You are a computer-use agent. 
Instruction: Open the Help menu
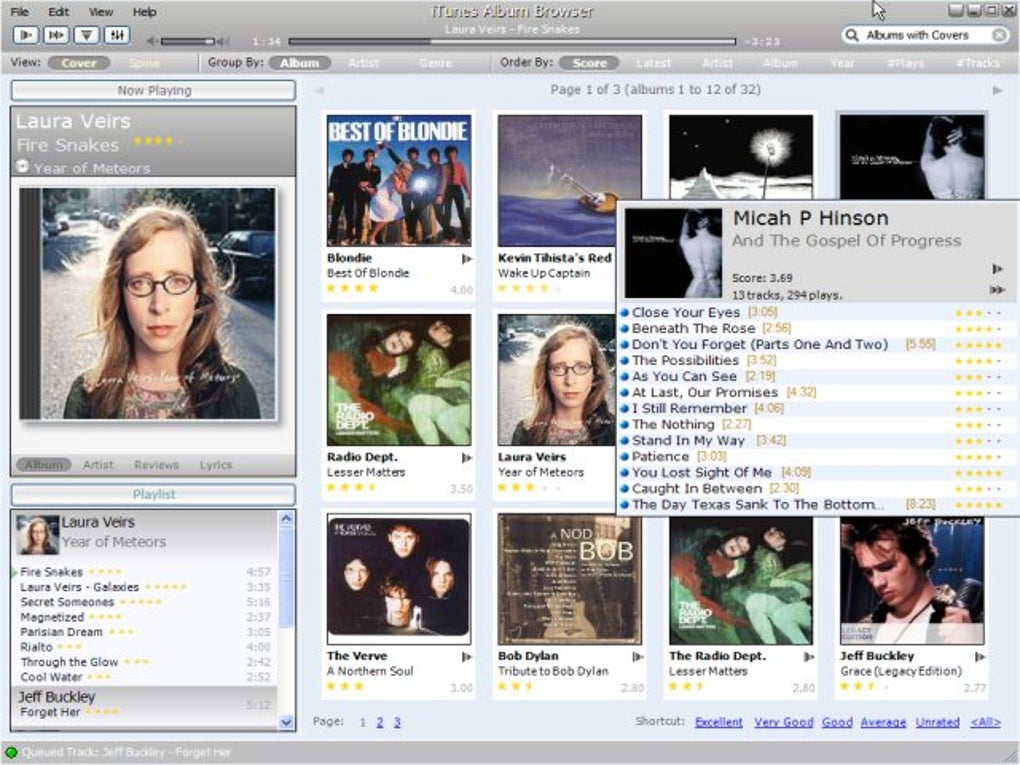point(144,12)
